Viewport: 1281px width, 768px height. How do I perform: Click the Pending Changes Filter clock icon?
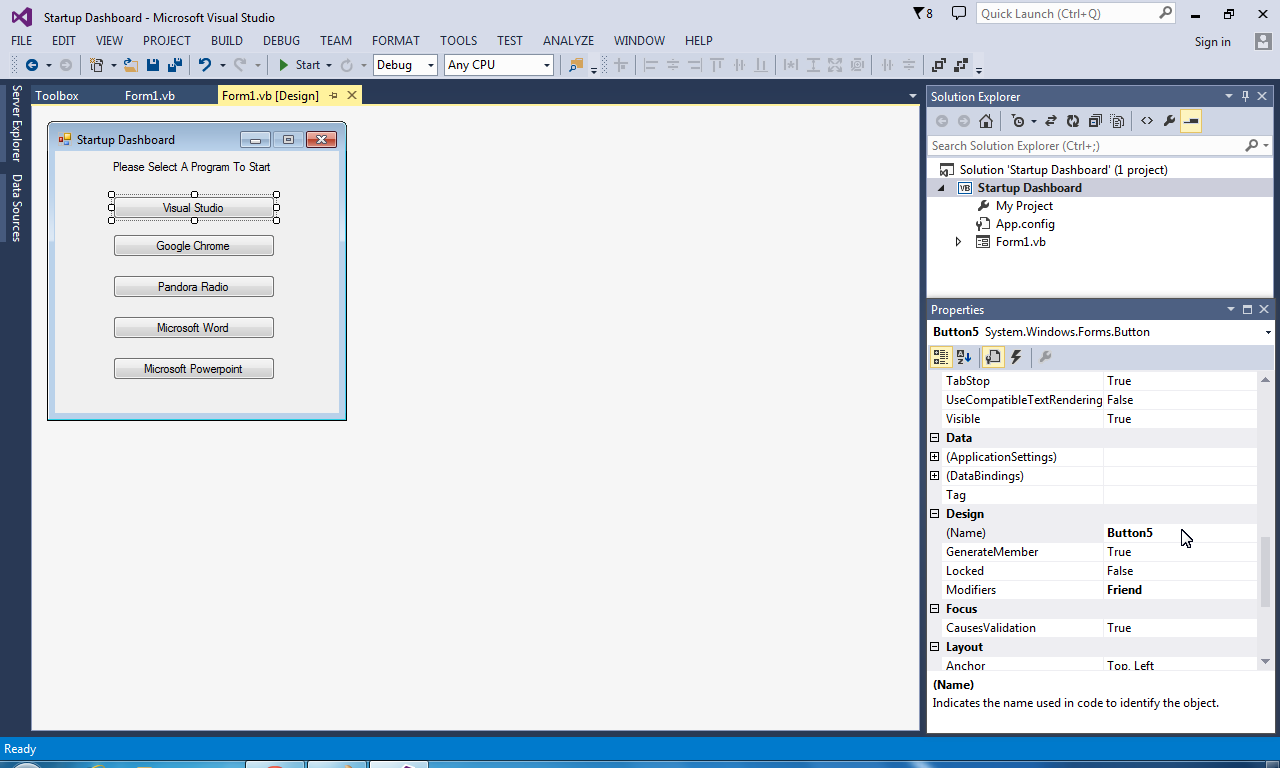1018,121
